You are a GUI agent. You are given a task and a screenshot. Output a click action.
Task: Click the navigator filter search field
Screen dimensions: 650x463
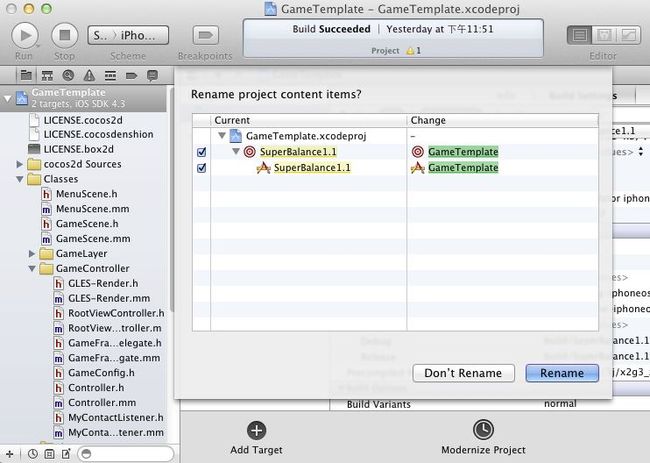click(x=126, y=454)
